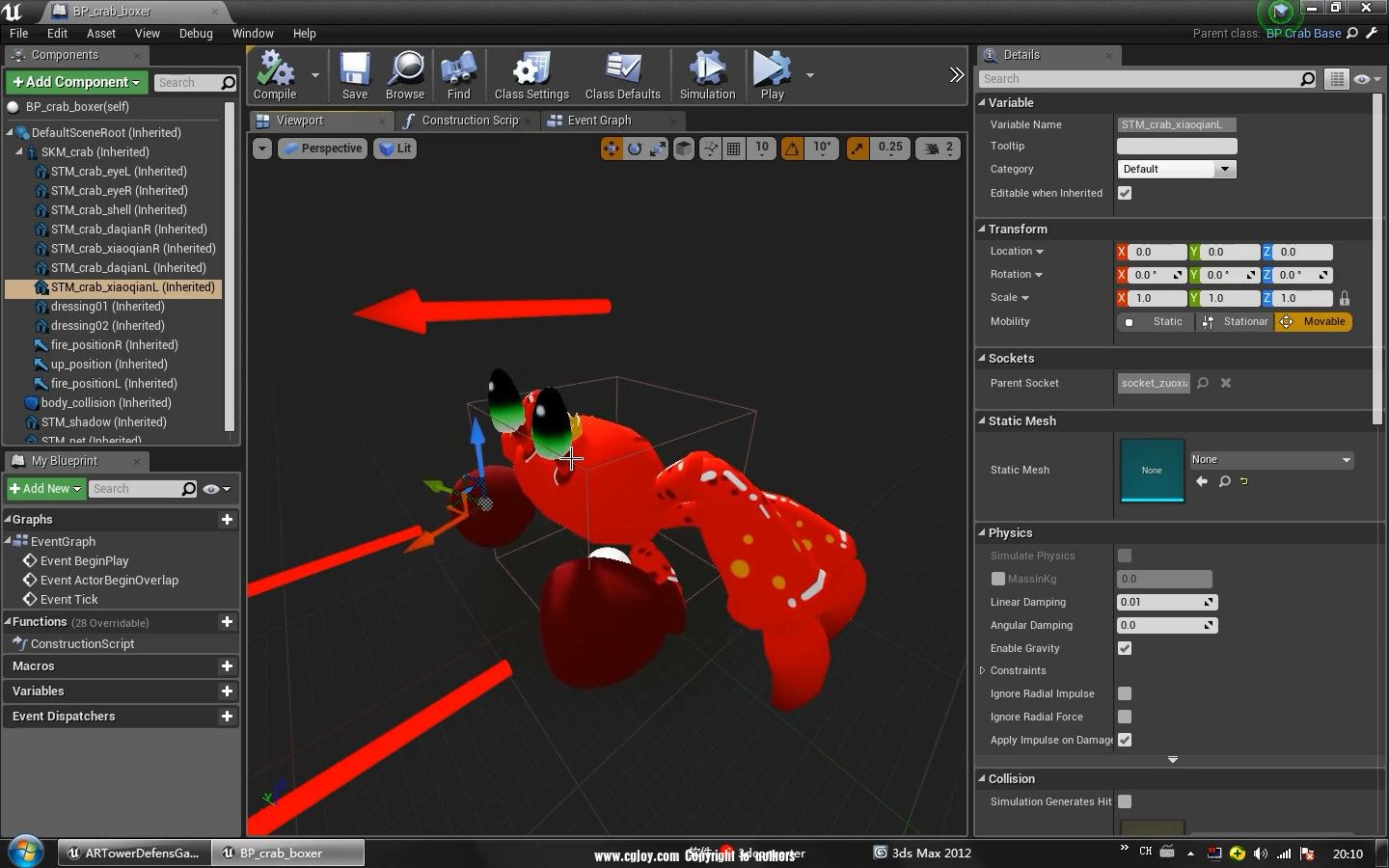Switch to Construction Script tab

(x=469, y=121)
